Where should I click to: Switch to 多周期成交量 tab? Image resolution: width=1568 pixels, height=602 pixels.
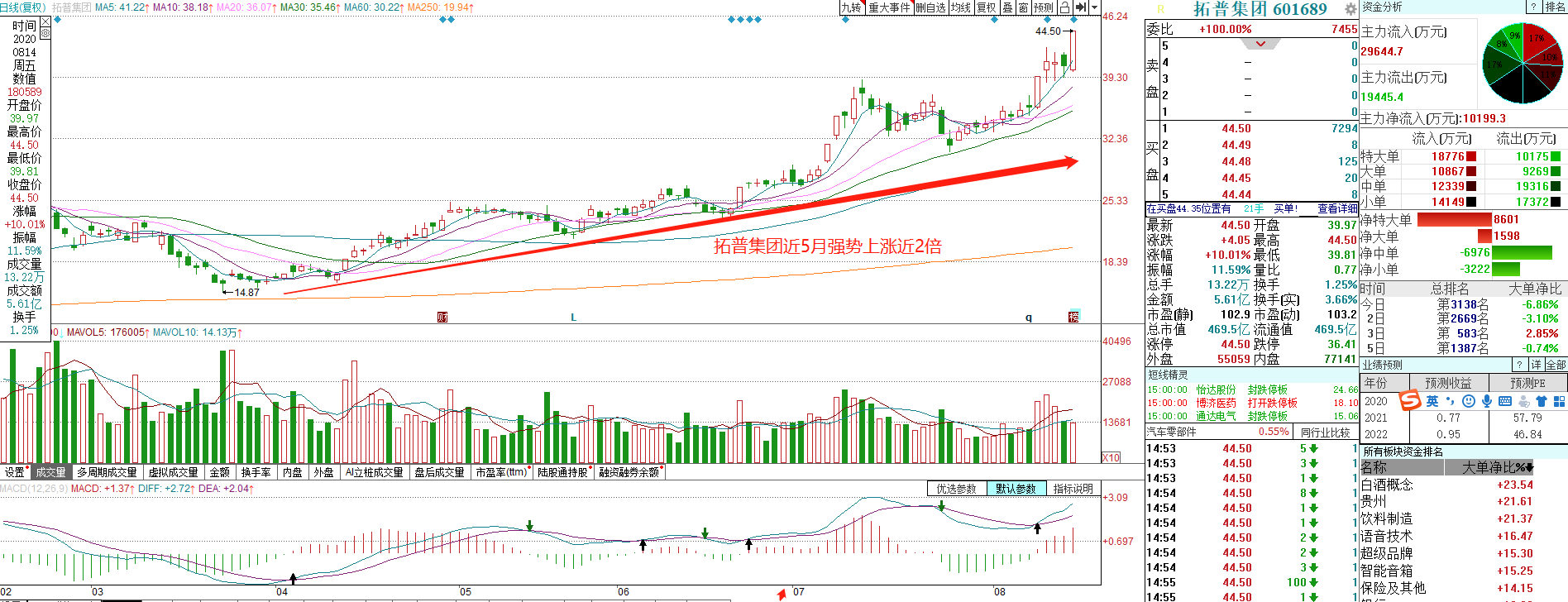pos(107,472)
